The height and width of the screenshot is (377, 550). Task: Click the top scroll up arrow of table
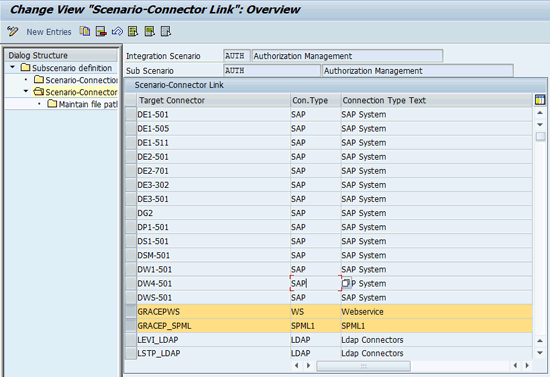540,113
